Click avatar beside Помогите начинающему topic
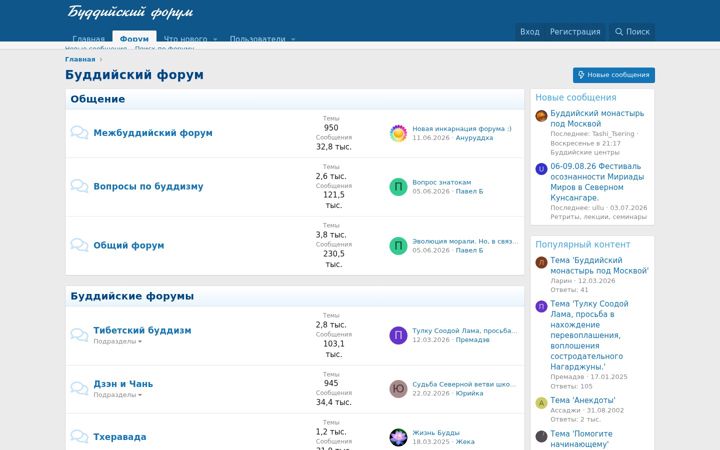720x450 pixels. [541, 436]
